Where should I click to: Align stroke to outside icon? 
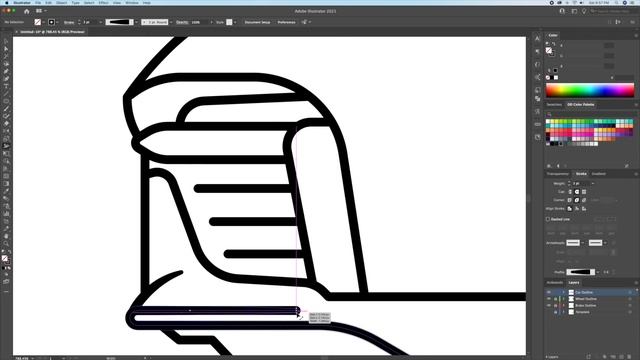[x=584, y=209]
